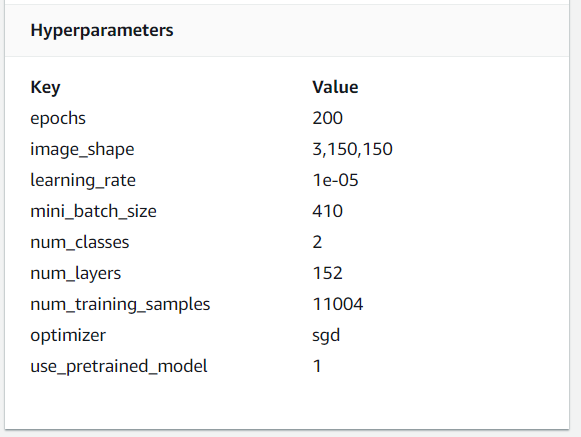The width and height of the screenshot is (581, 437).
Task: Click the epochs value 200
Action: (x=327, y=118)
